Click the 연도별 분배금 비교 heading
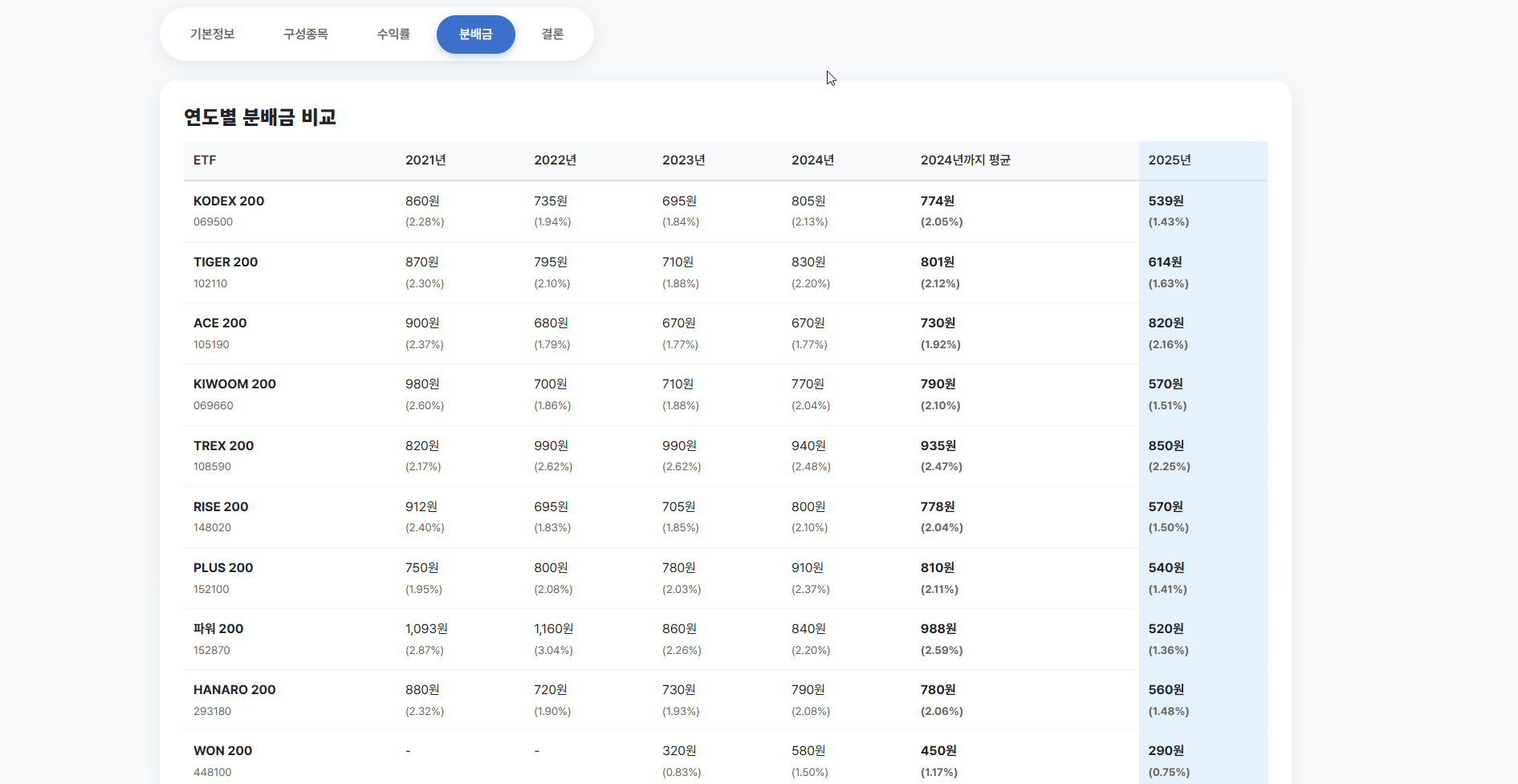The image size is (1518, 784). coord(260,117)
